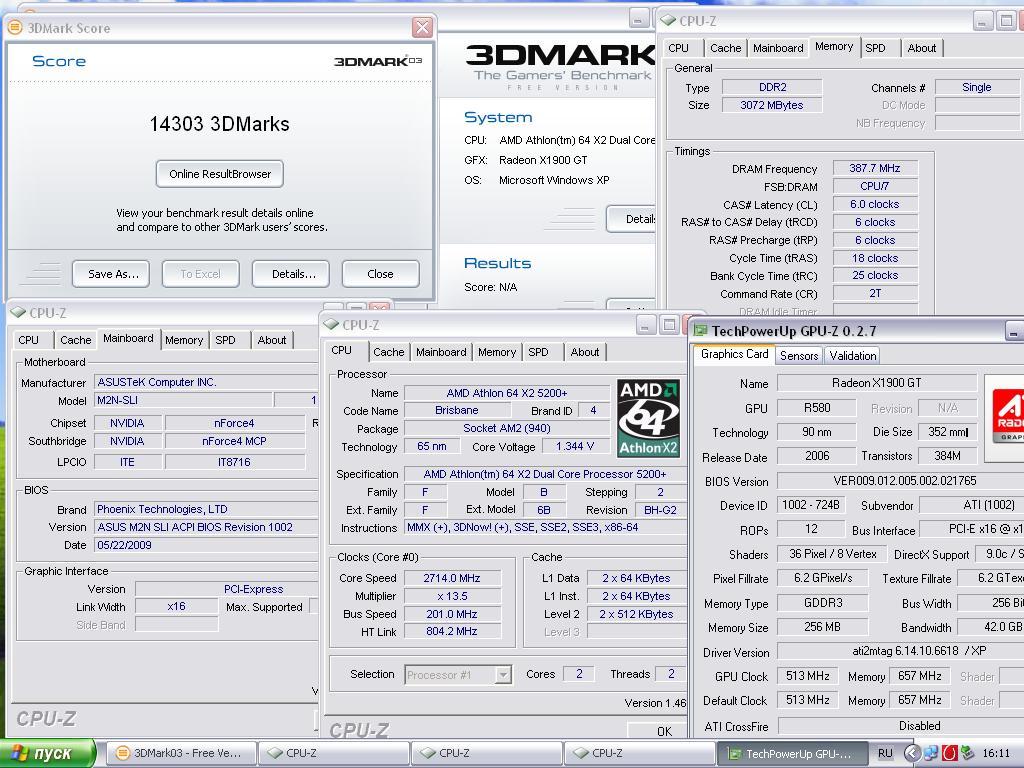This screenshot has height=768, width=1024.
Task: Switch to Sensors tab in GPU-Z
Action: tap(799, 355)
